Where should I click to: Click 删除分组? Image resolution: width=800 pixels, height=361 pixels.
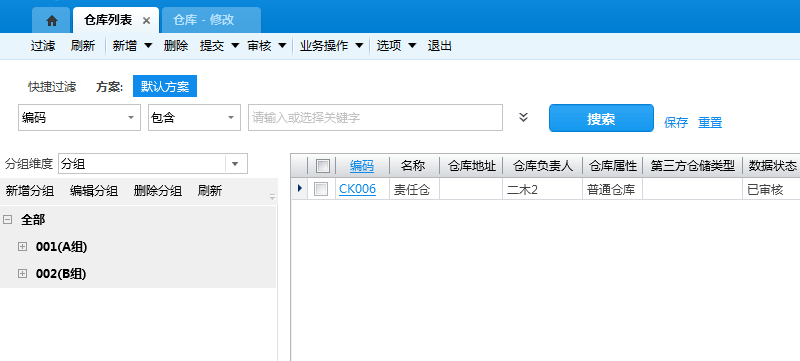(158, 191)
